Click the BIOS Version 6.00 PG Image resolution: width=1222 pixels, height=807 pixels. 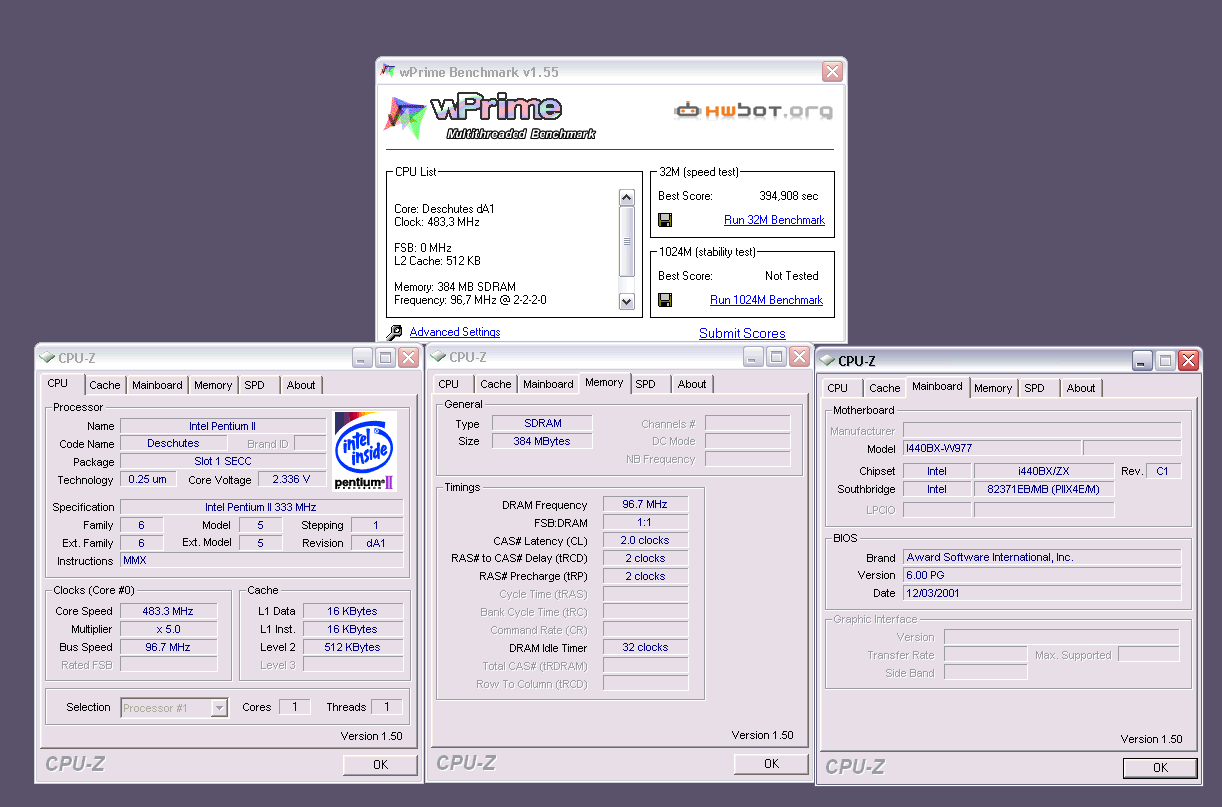1041,575
